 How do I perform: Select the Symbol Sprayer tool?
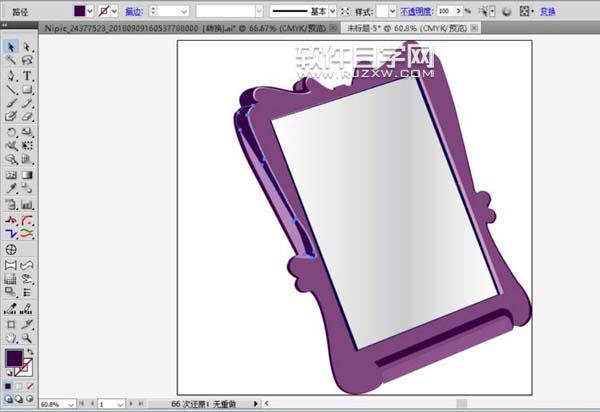pyautogui.click(x=11, y=205)
